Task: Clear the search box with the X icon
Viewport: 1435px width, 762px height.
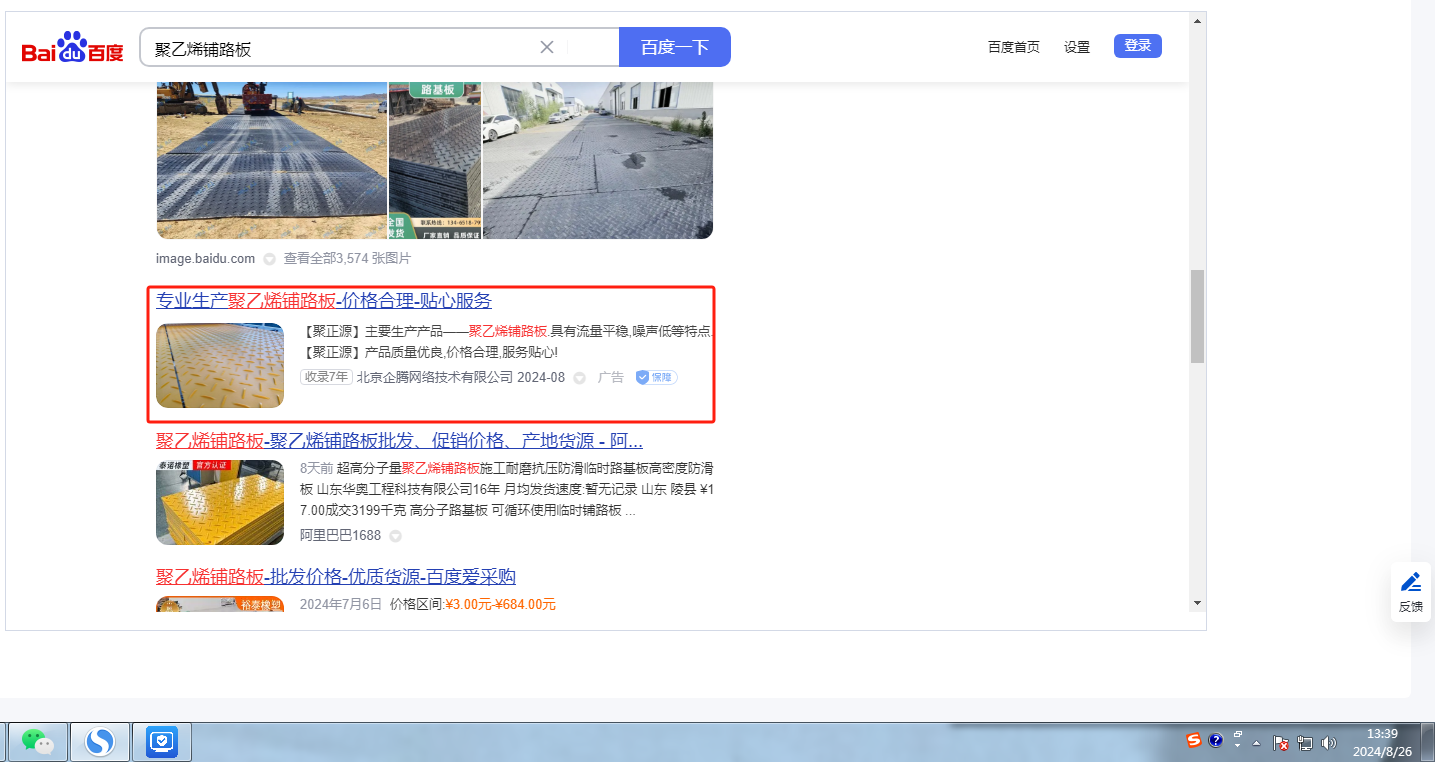Action: tap(547, 47)
